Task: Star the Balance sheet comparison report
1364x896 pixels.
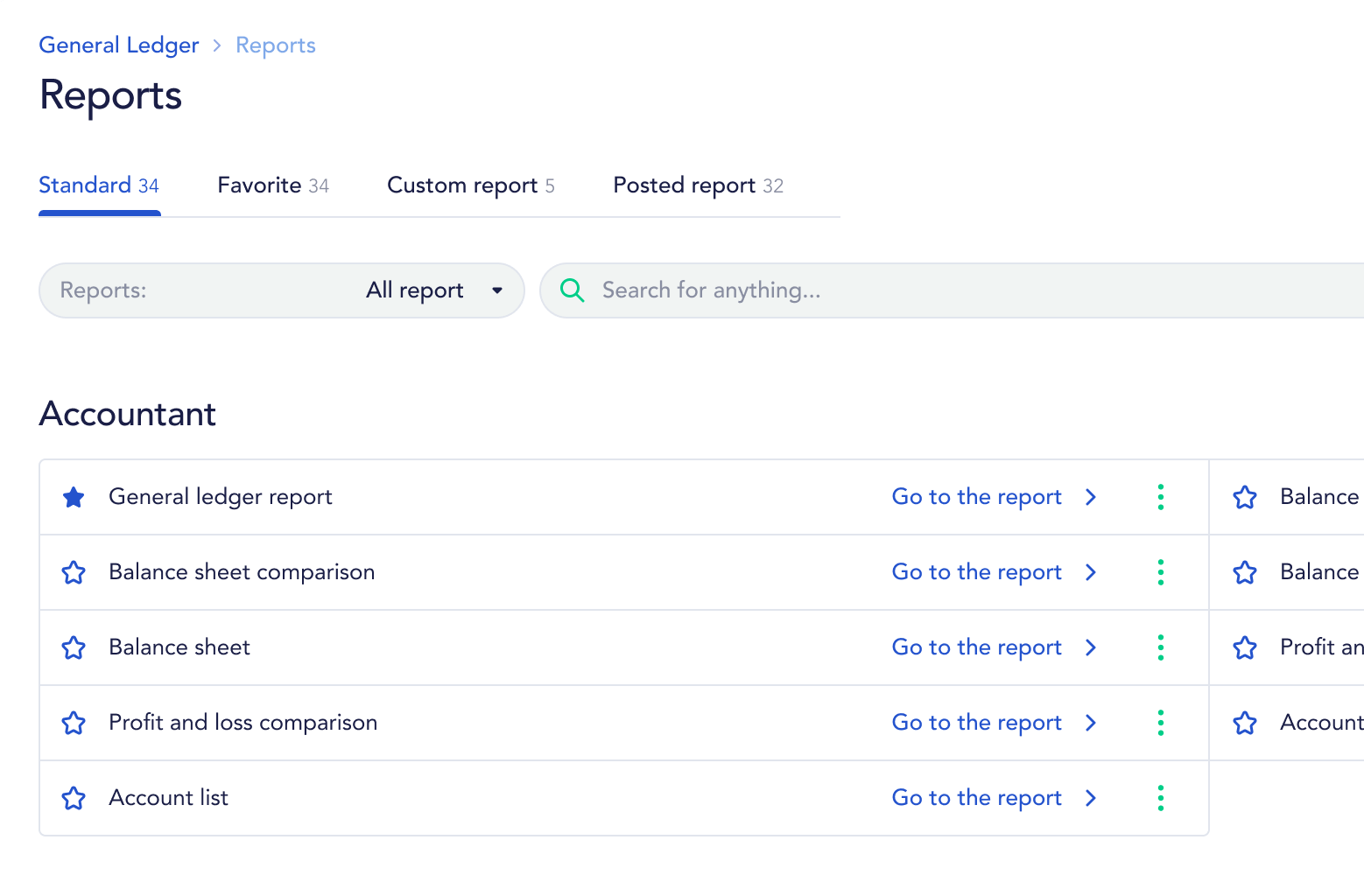Action: (74, 573)
